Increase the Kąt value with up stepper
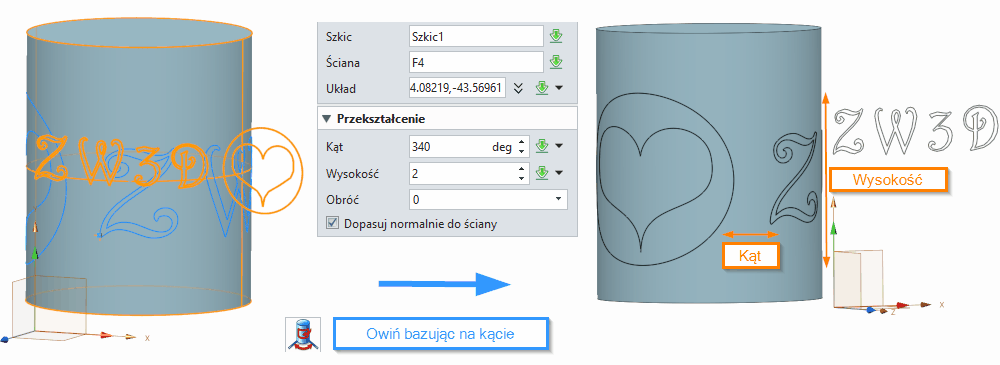The image size is (1000, 365). click(522, 142)
